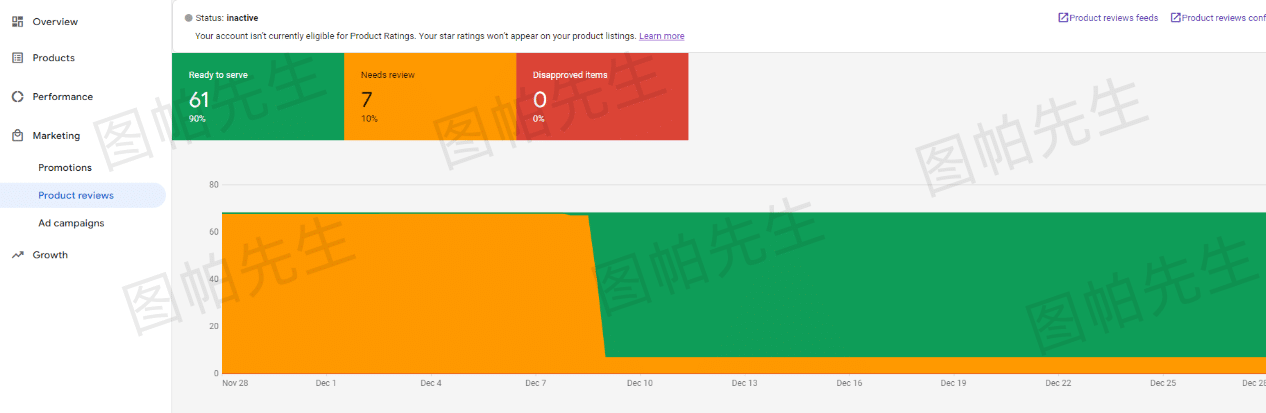Select the Product reviews sidebar item
The width and height of the screenshot is (1266, 413).
(x=76, y=195)
